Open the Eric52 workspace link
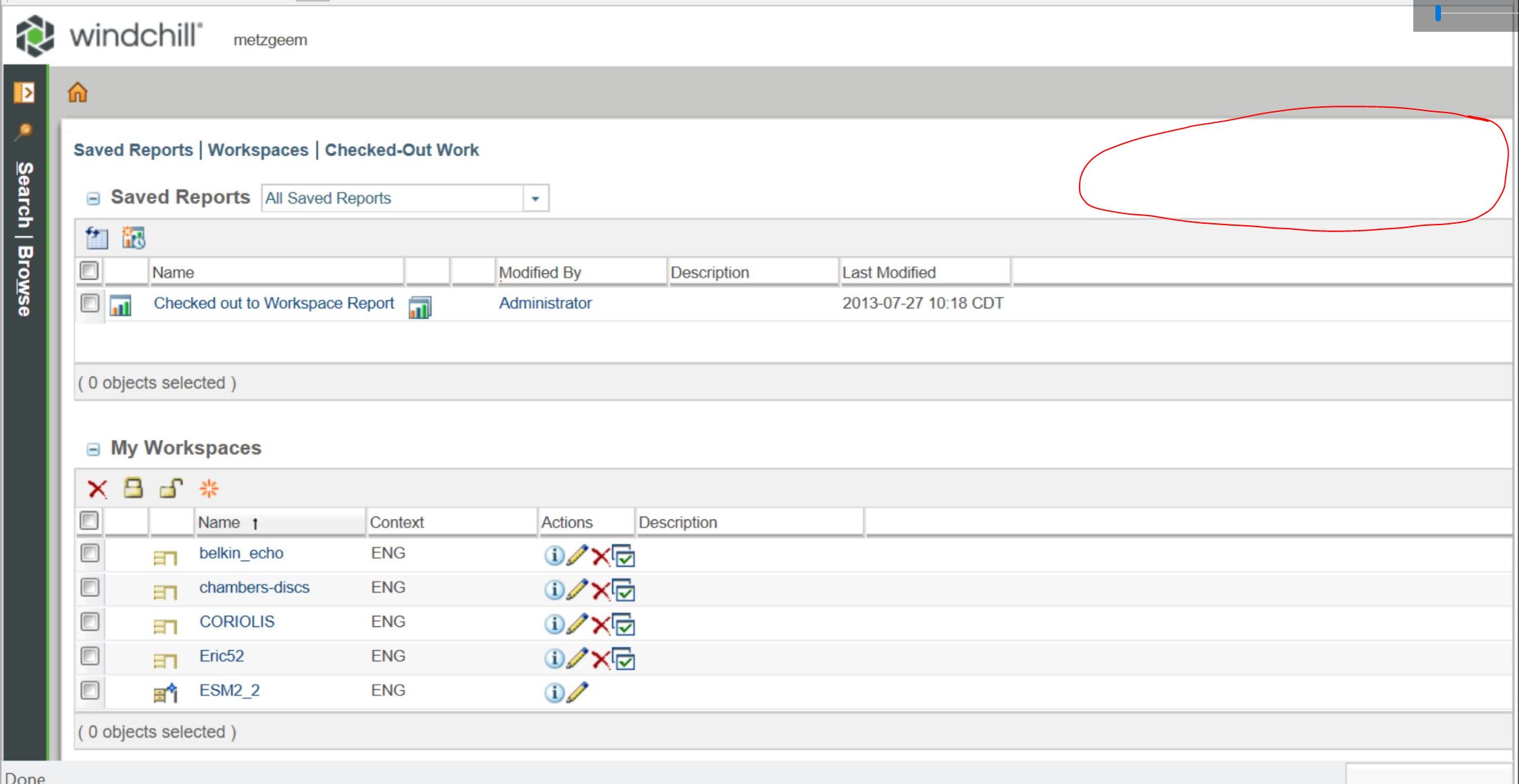1519x784 pixels. [x=220, y=656]
